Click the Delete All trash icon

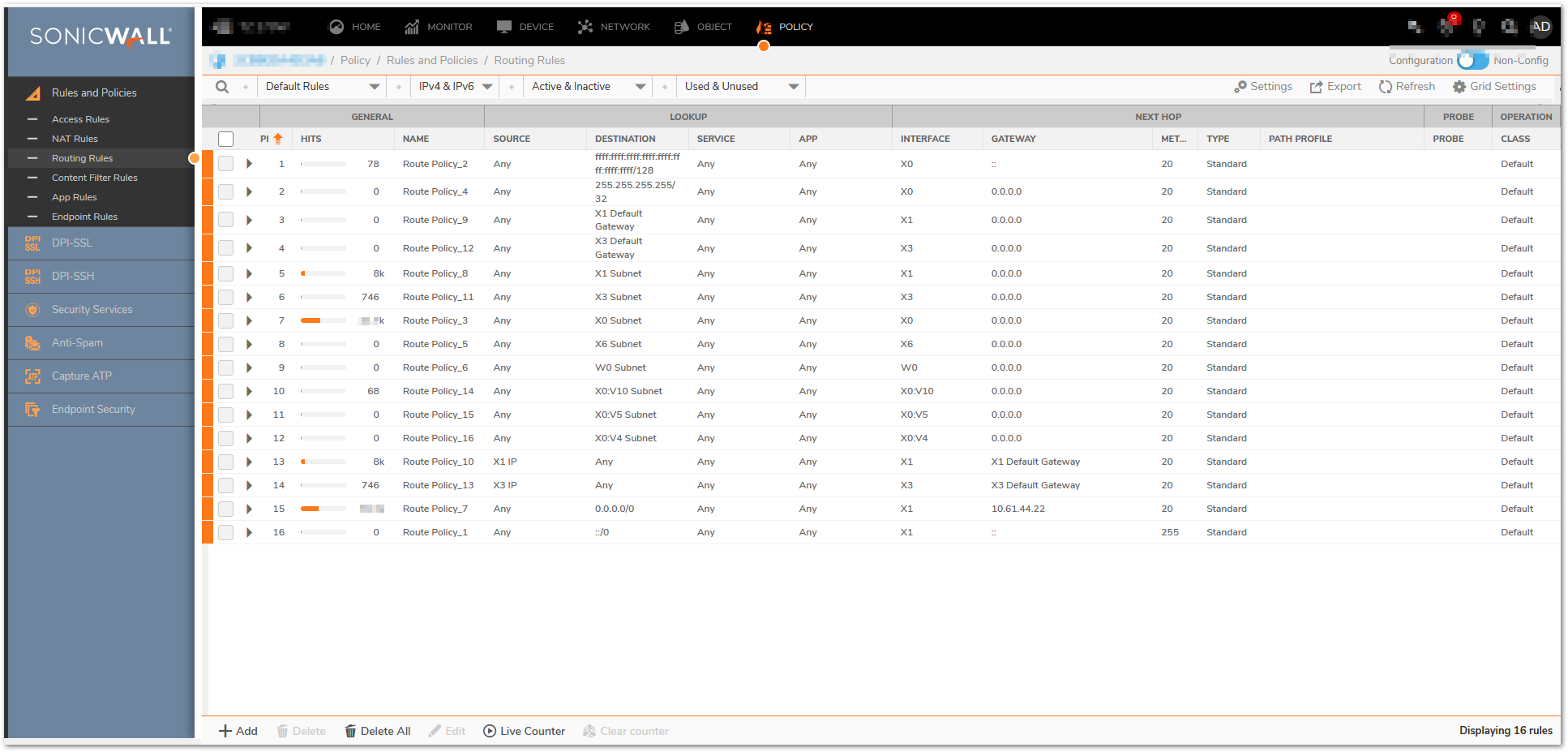(350, 731)
